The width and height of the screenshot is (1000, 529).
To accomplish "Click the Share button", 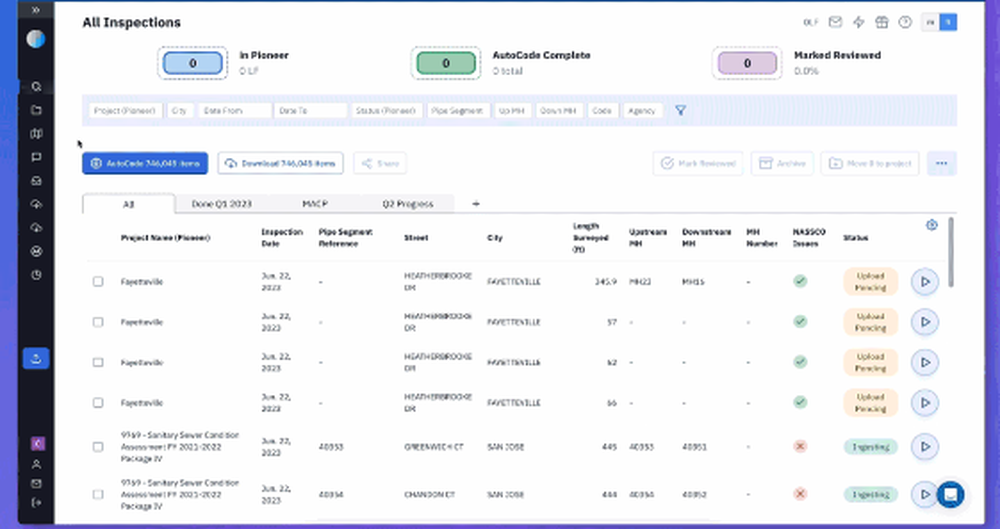I will pos(380,163).
